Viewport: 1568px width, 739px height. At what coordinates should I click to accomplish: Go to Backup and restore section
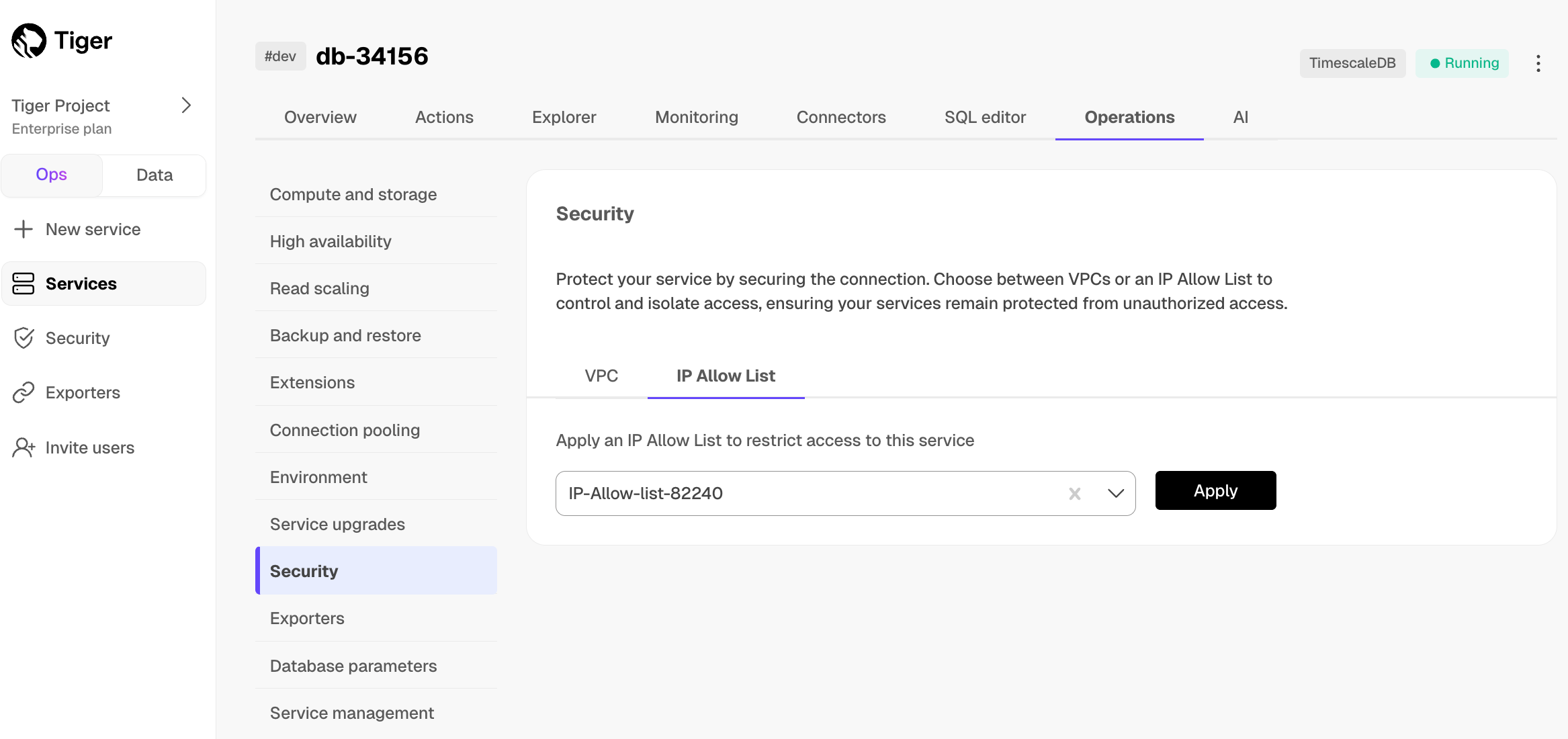[345, 335]
